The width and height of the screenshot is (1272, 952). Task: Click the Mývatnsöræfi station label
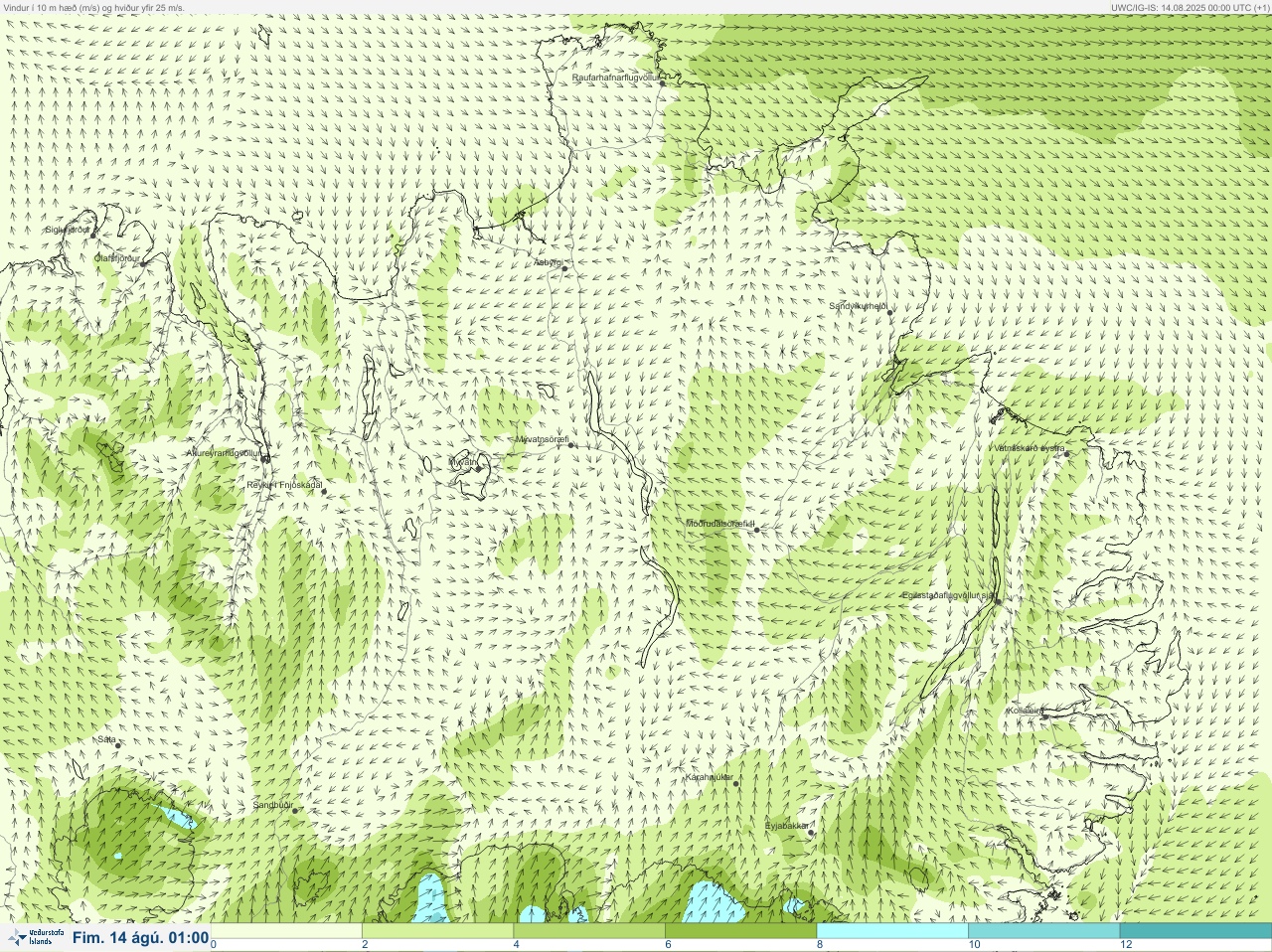click(x=541, y=438)
